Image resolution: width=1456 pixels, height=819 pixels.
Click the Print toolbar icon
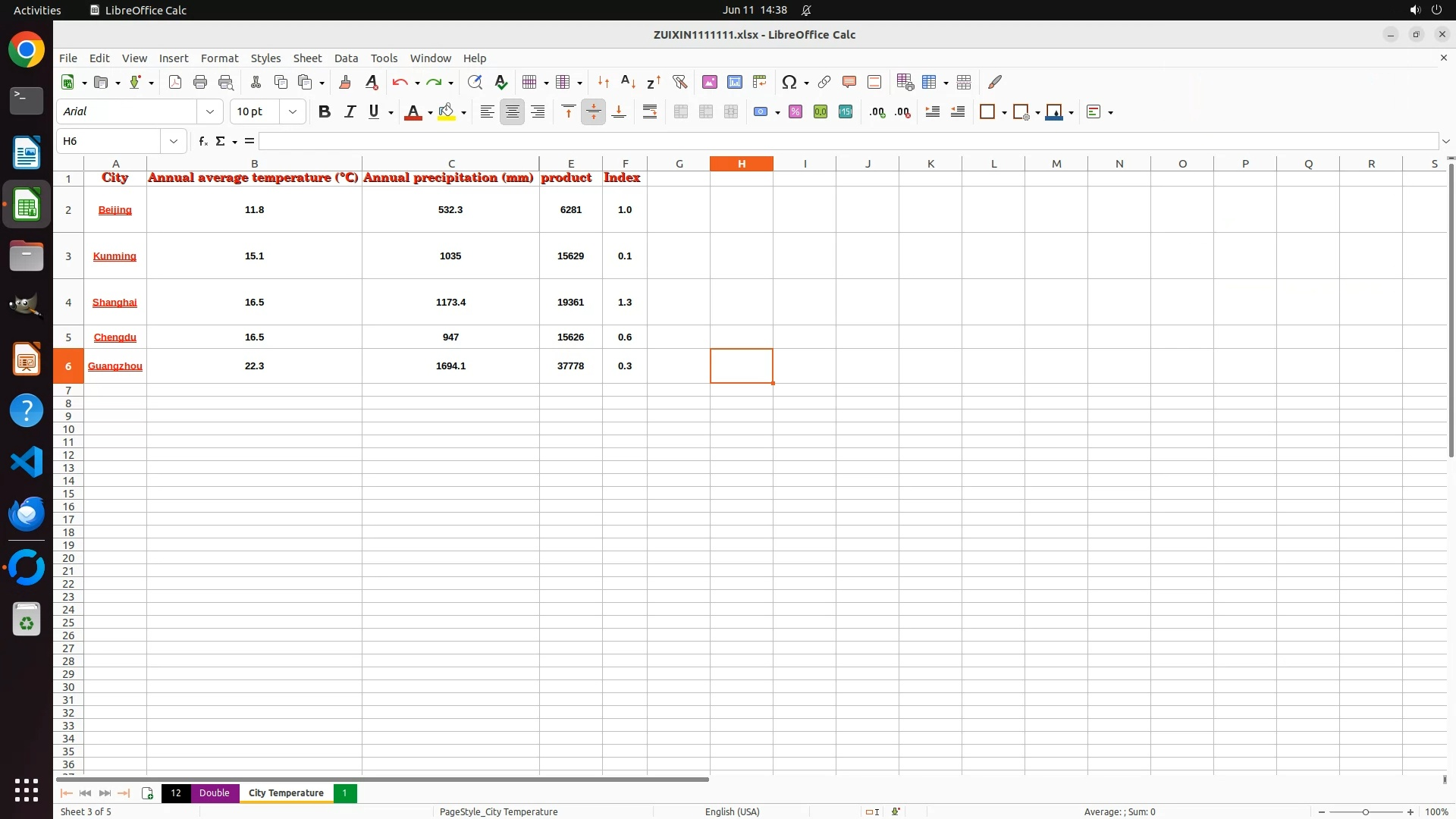(x=200, y=82)
